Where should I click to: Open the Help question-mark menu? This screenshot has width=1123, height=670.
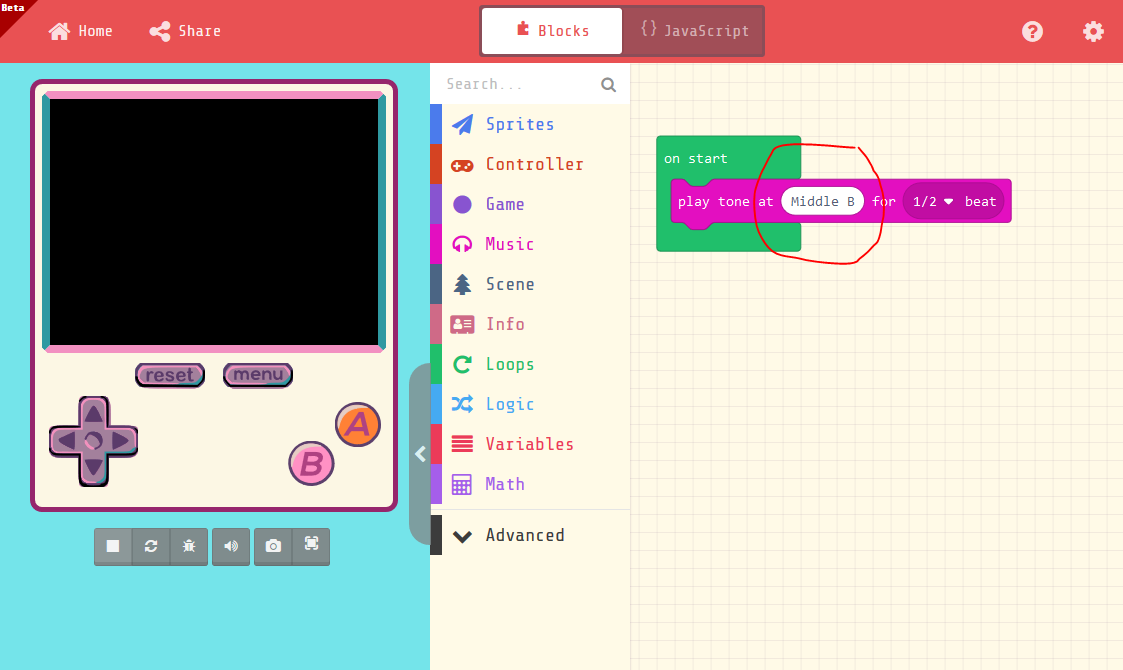[x=1032, y=31]
